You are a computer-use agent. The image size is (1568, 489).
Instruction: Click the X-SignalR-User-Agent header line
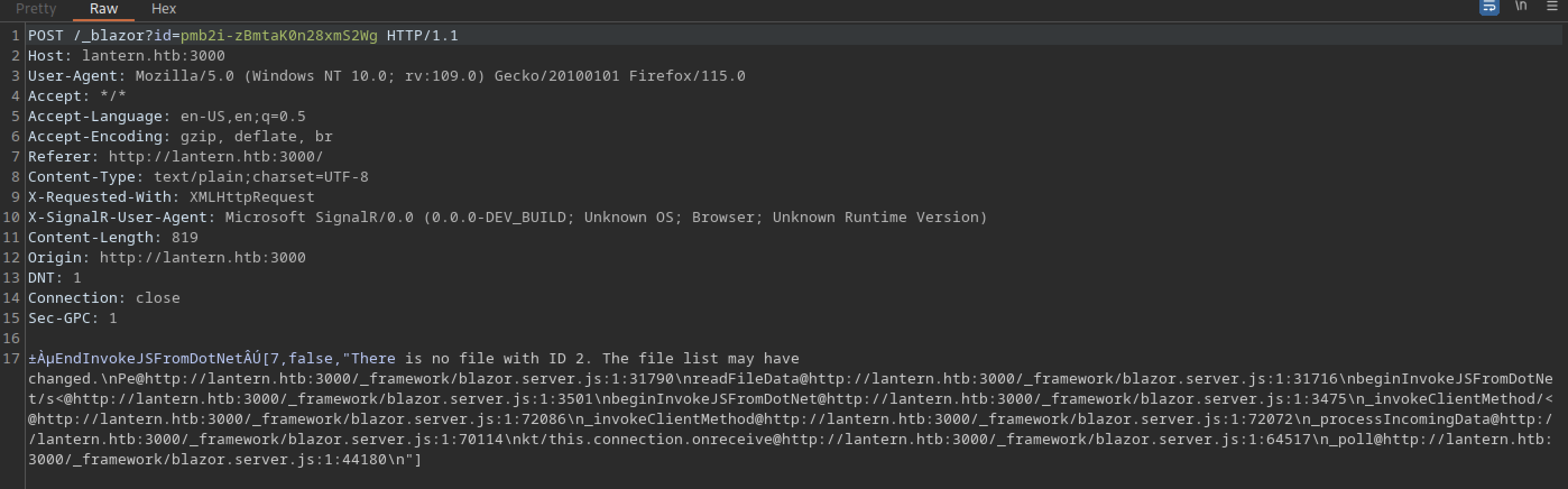pos(506,217)
